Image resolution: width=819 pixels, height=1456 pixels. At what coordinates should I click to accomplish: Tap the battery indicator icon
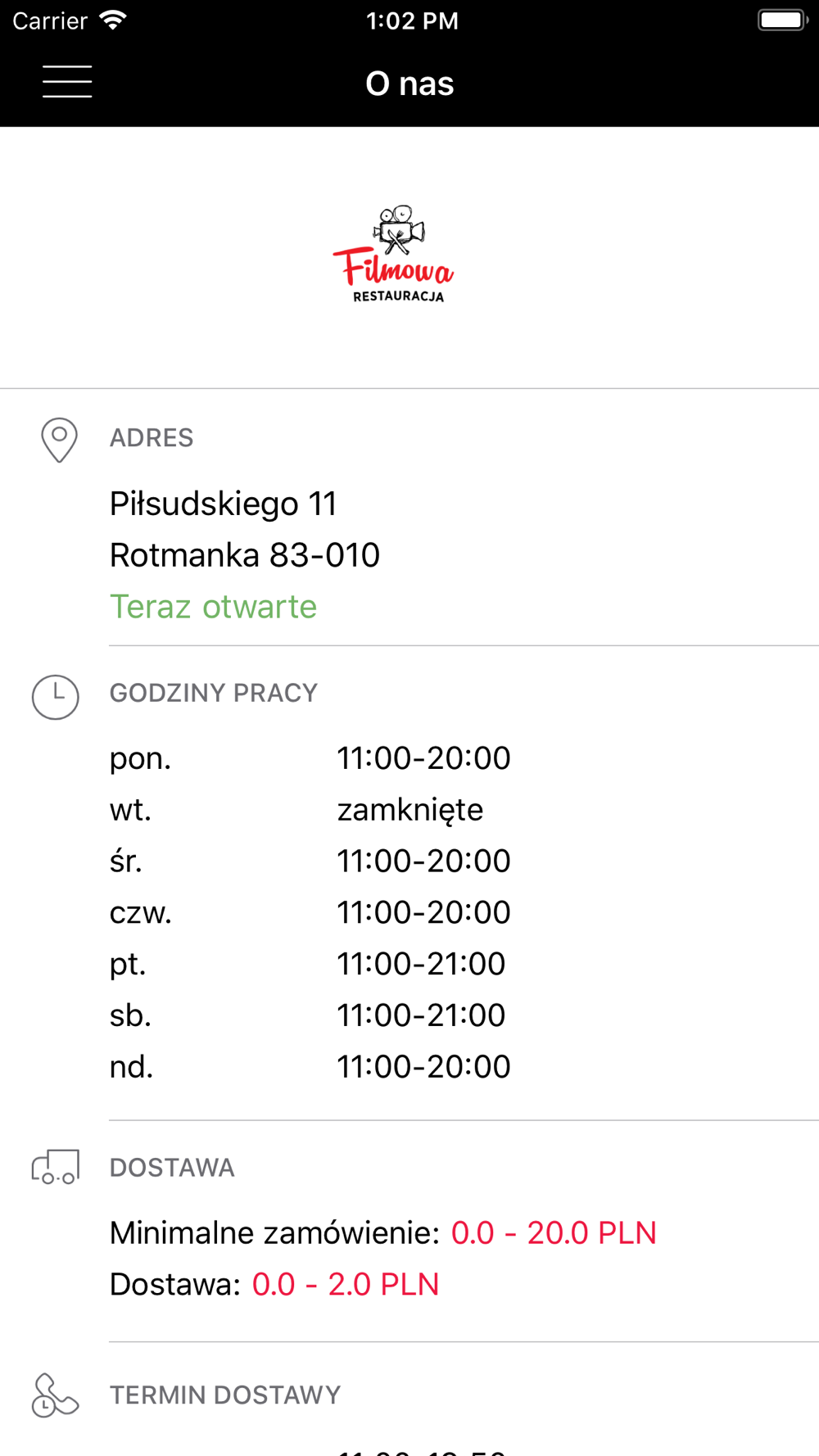(x=783, y=20)
